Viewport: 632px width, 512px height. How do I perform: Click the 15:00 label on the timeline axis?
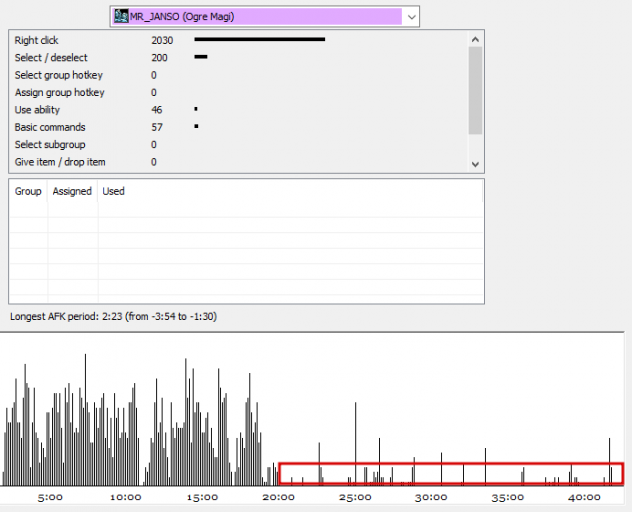(202, 497)
